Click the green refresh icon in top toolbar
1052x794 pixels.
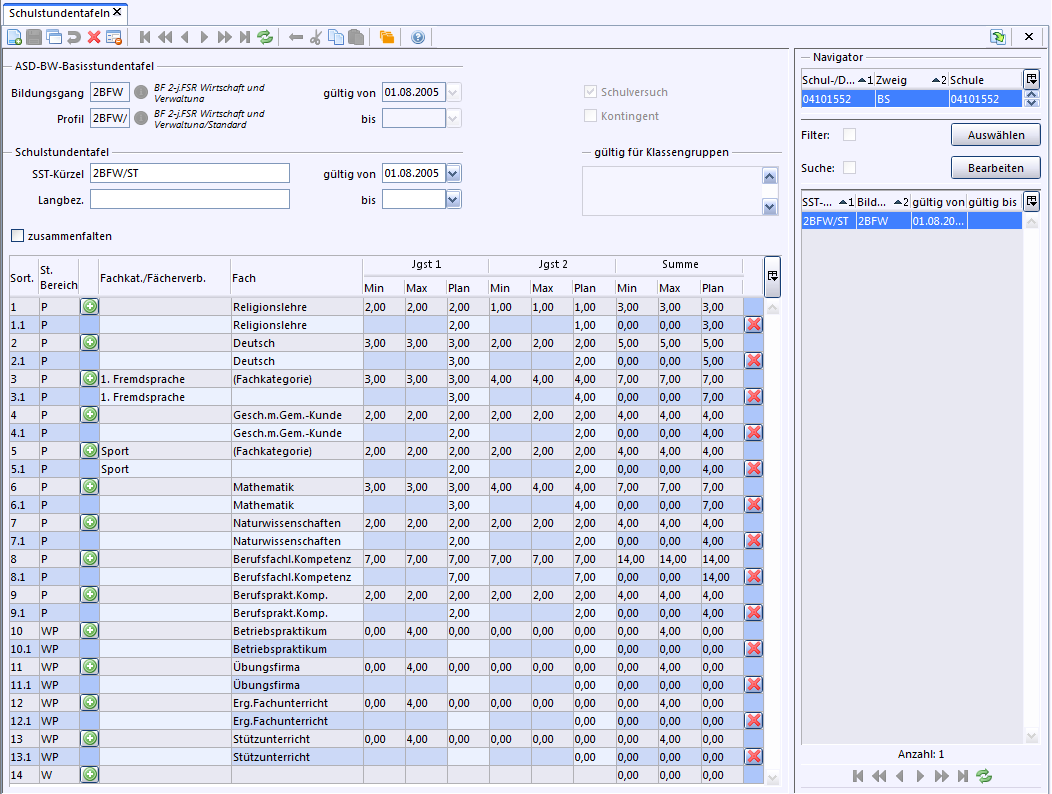pos(265,38)
